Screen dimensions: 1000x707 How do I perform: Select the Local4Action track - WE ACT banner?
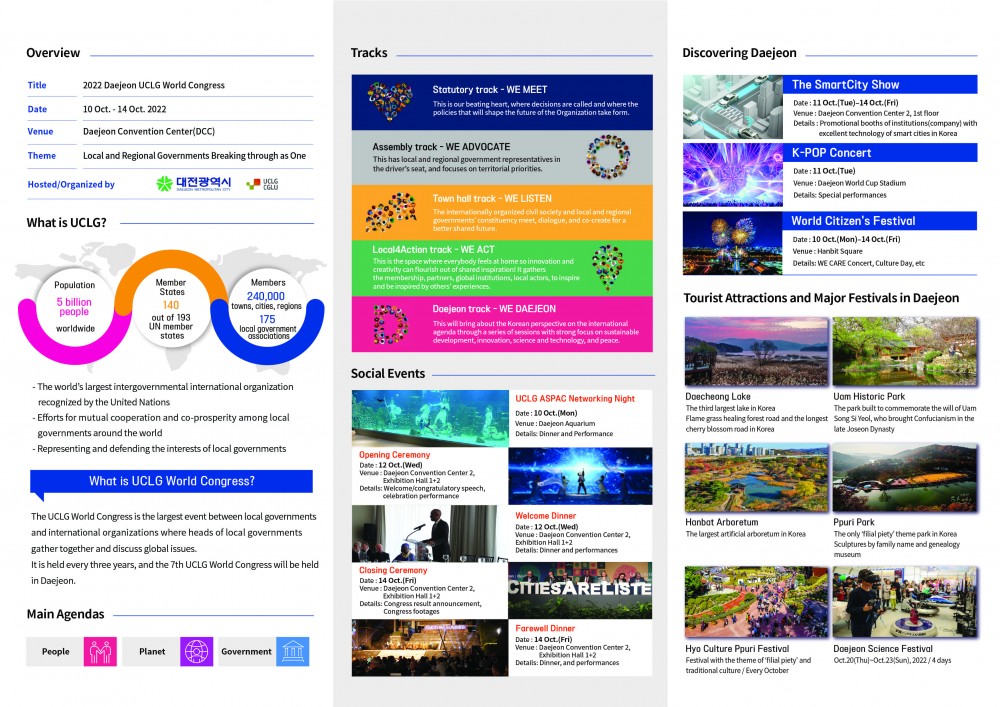(x=502, y=268)
